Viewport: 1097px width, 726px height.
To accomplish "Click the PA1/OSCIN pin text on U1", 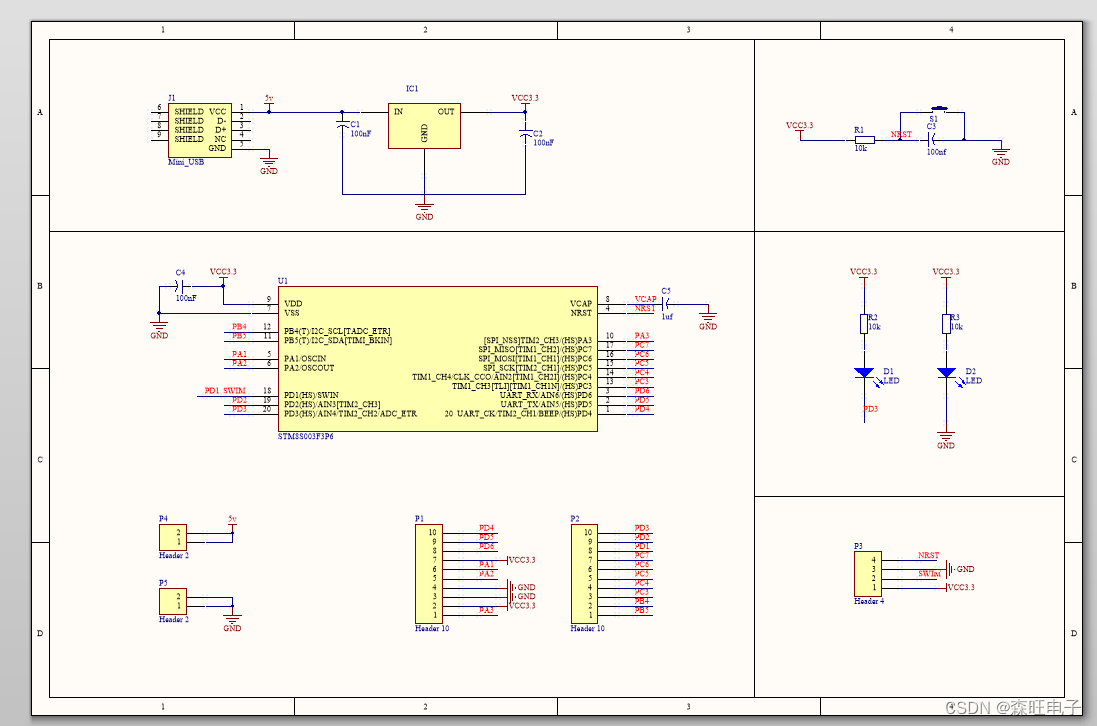I will click(x=305, y=358).
